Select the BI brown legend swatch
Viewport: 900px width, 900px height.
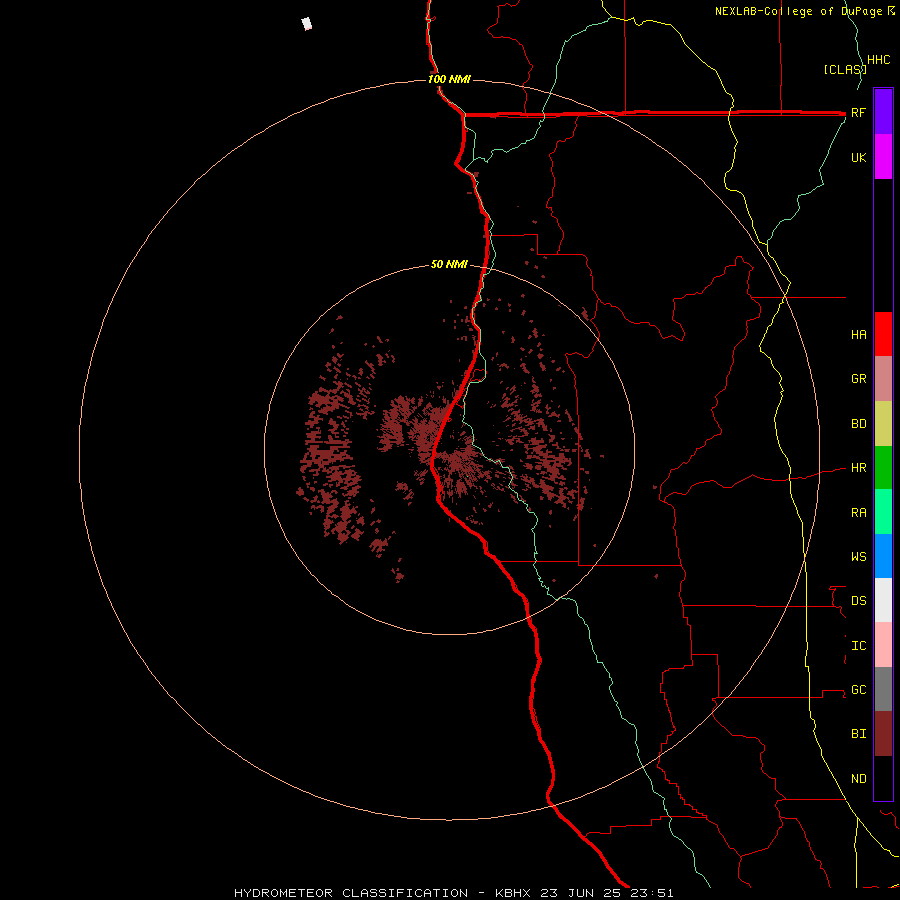[x=883, y=734]
